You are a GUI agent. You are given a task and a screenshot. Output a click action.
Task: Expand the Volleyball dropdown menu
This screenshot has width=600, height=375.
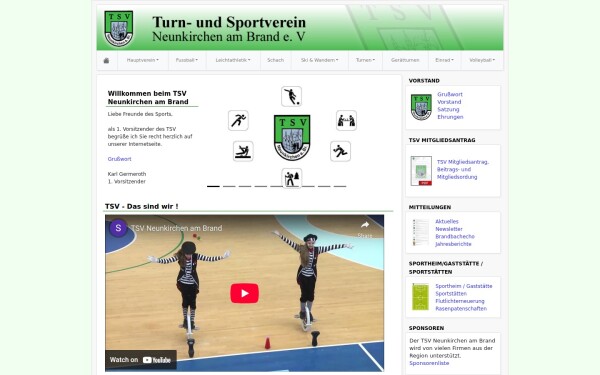482,60
